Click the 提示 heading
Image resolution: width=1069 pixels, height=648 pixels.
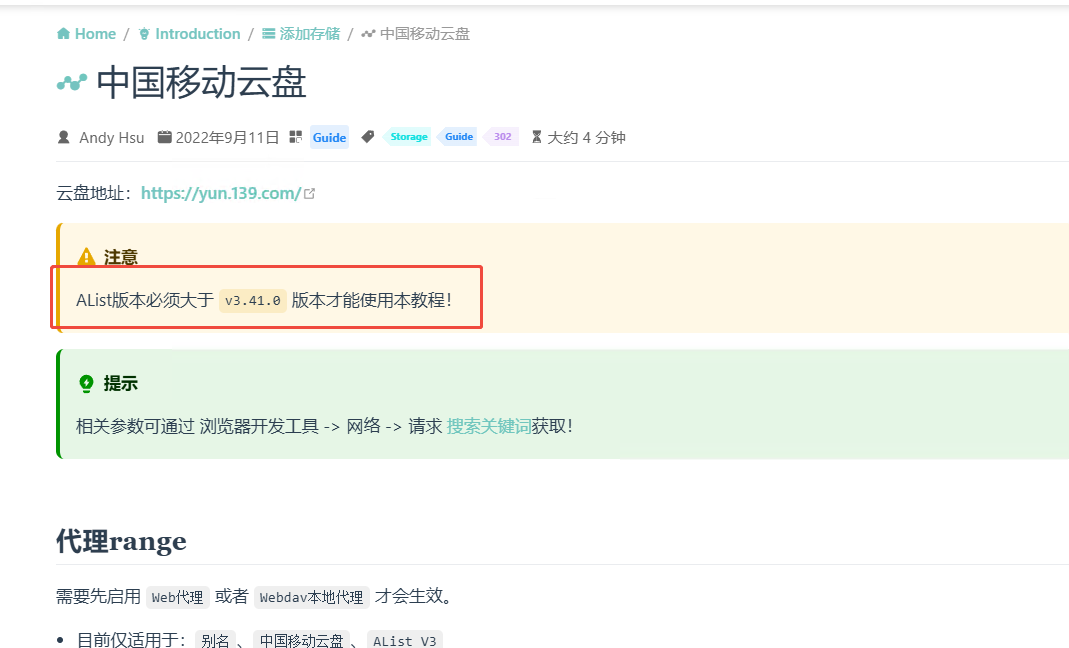tap(121, 383)
